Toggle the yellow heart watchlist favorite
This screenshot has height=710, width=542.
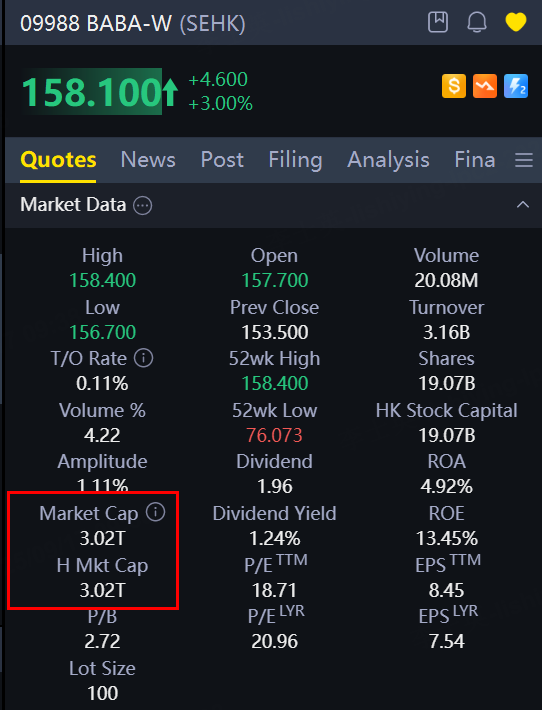516,22
